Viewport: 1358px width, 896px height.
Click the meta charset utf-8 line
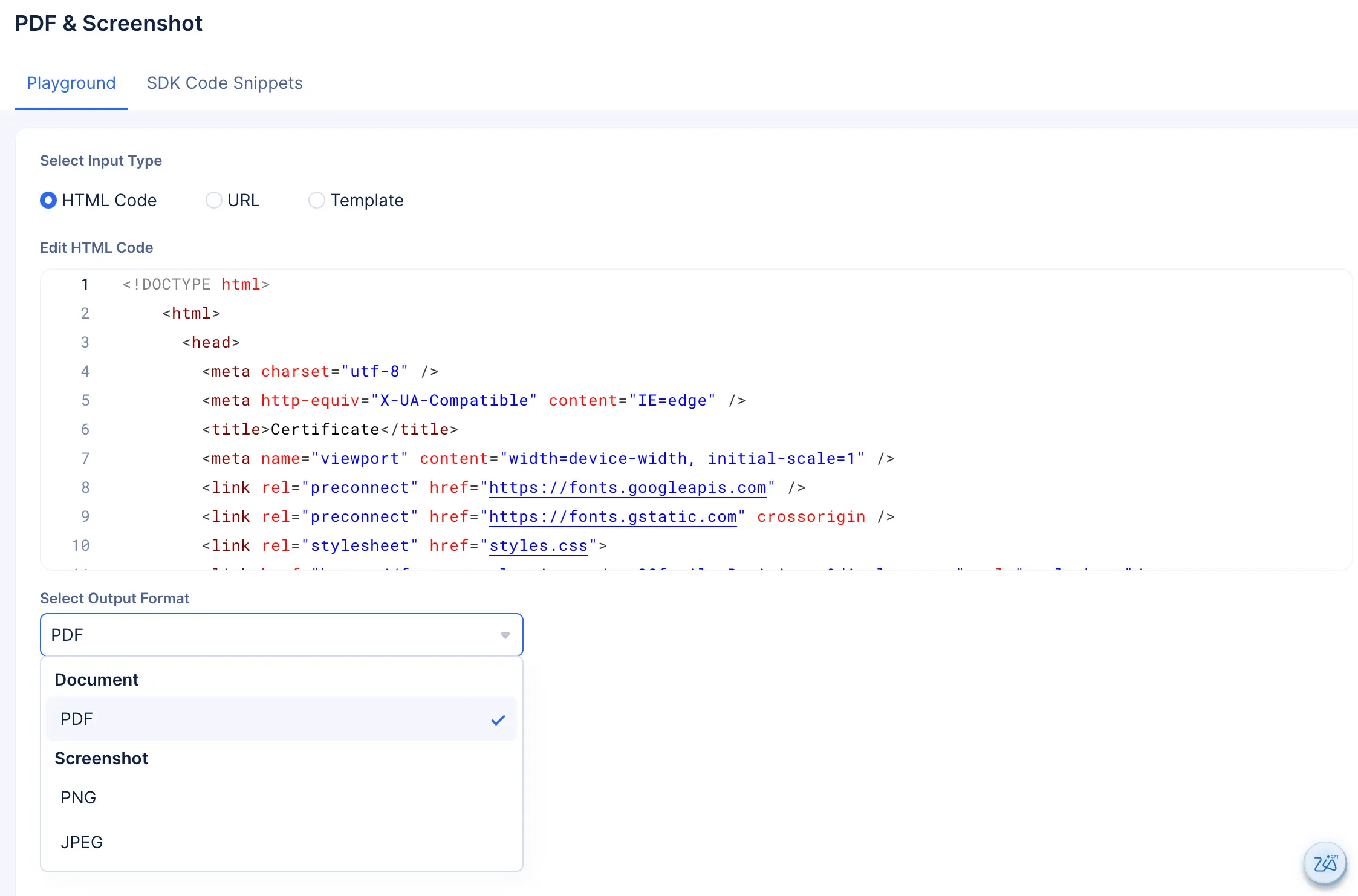[320, 372]
